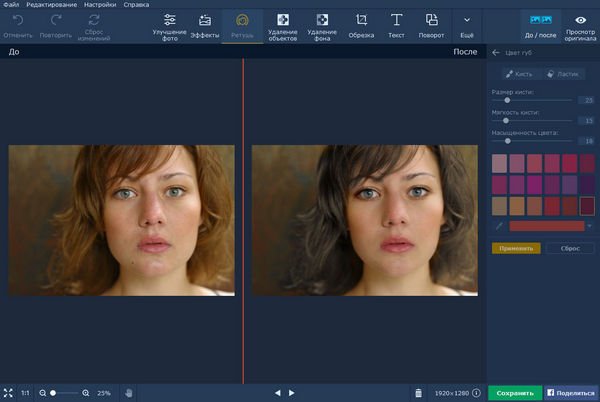Image resolution: width=600 pixels, height=402 pixels.
Task: Go back from Цвет губ panel
Action: (496, 53)
